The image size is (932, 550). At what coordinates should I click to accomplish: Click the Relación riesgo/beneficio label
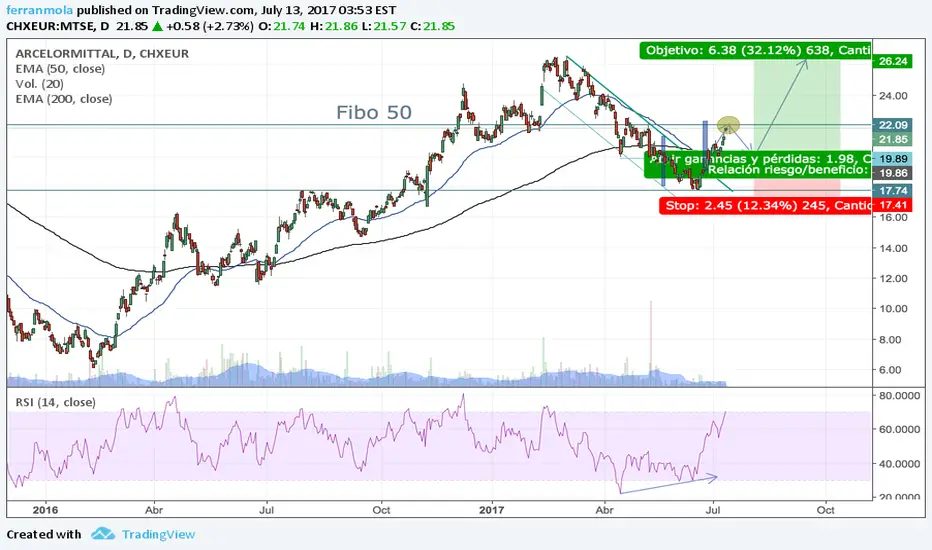tap(789, 170)
